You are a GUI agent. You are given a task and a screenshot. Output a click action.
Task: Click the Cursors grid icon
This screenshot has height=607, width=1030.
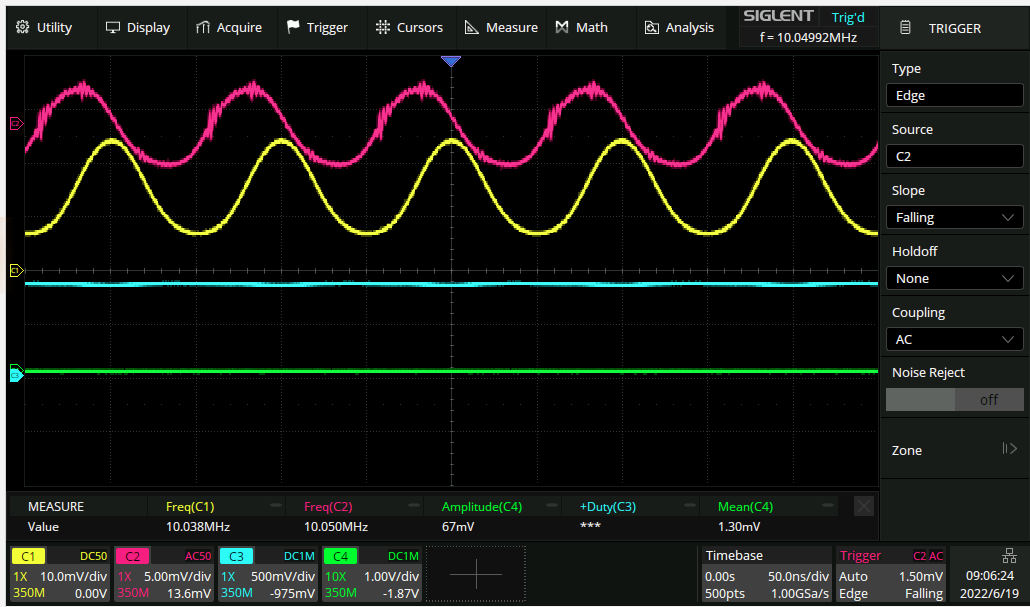tap(382, 28)
